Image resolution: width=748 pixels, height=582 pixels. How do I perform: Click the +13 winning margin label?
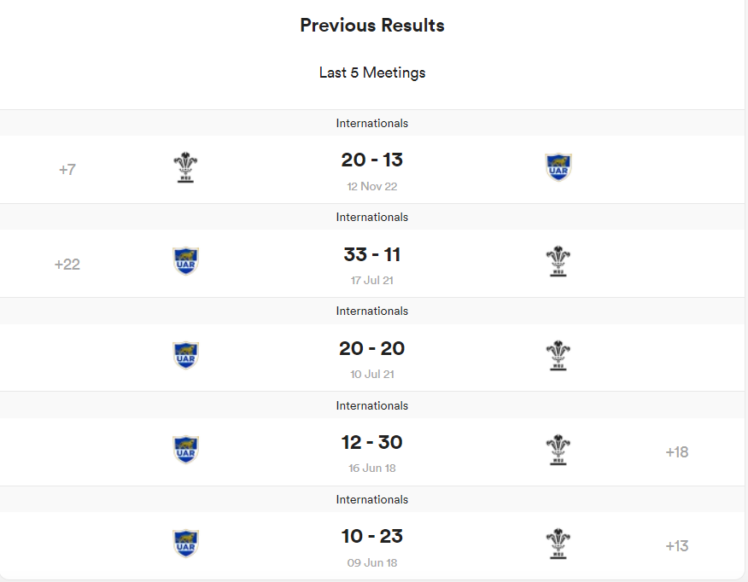[677, 546]
